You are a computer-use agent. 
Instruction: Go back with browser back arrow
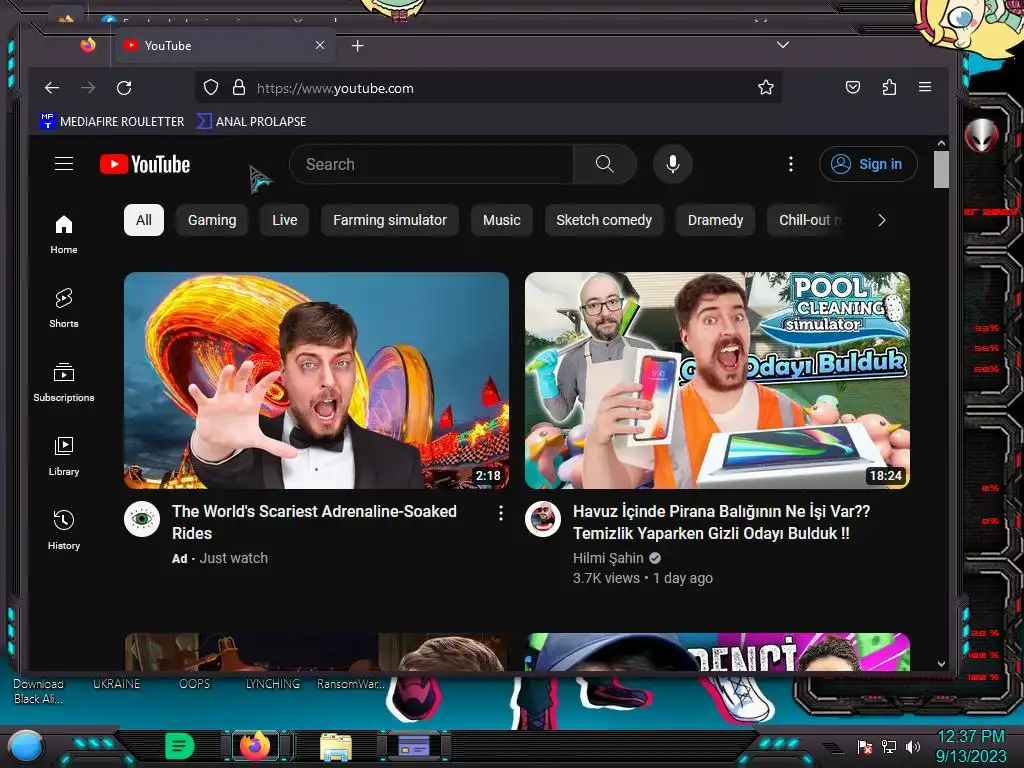tap(52, 88)
